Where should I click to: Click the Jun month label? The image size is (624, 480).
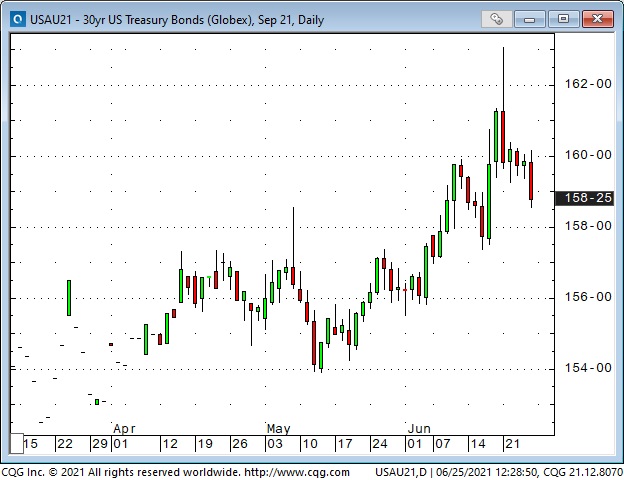pos(419,429)
